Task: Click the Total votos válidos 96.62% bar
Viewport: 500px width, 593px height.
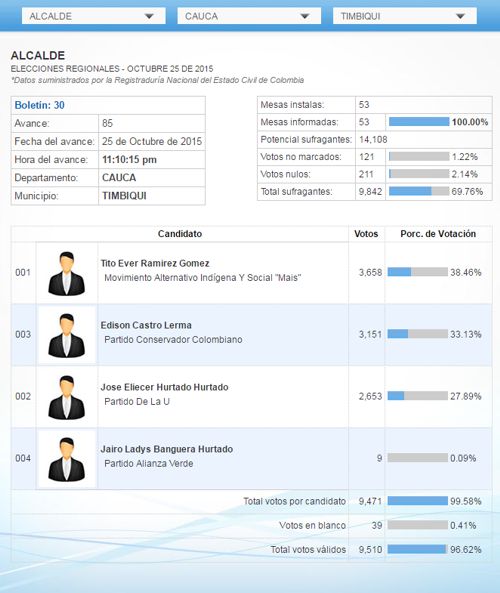Action: click(x=418, y=550)
